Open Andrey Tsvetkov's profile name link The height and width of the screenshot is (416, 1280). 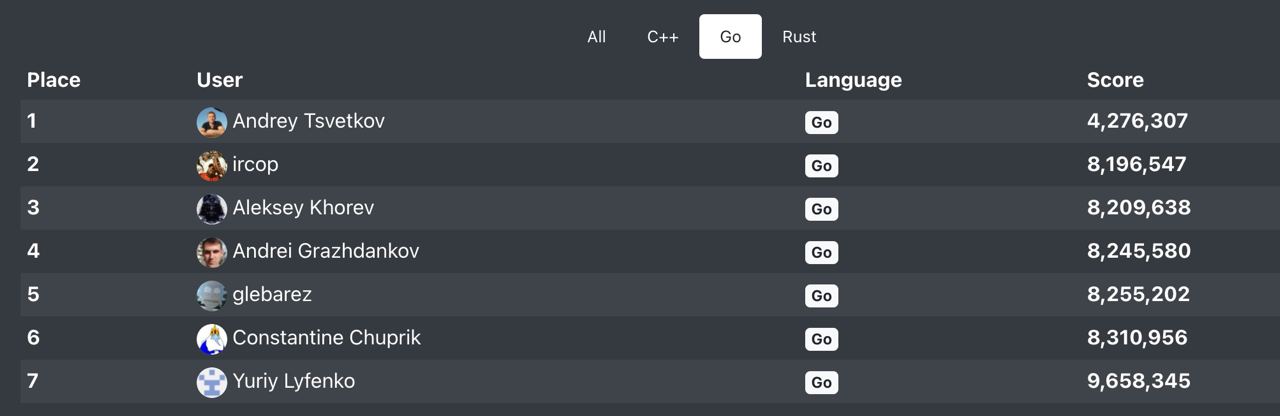point(308,121)
